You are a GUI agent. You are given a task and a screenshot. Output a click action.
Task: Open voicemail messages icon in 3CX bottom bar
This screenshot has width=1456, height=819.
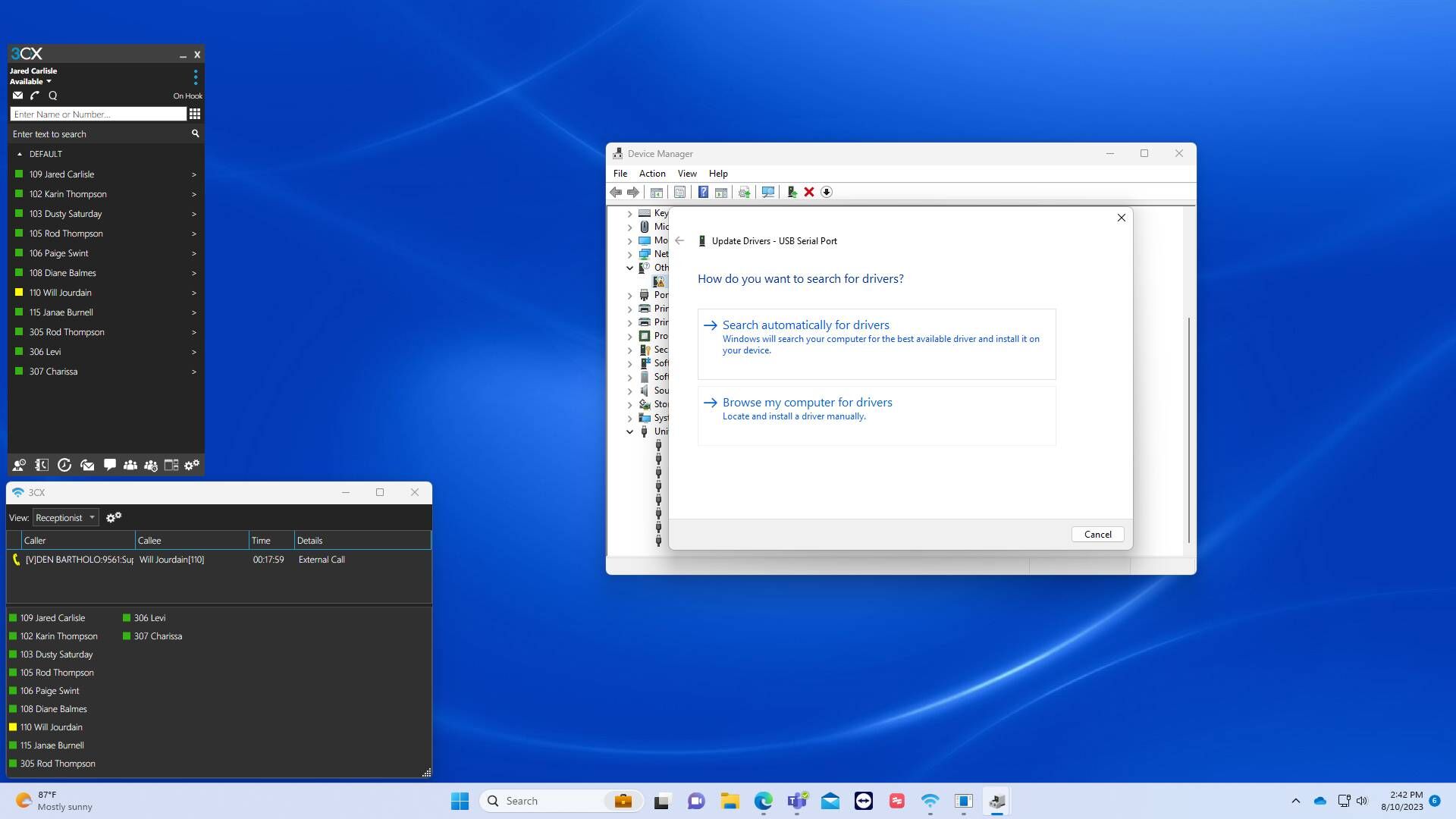[x=87, y=465]
